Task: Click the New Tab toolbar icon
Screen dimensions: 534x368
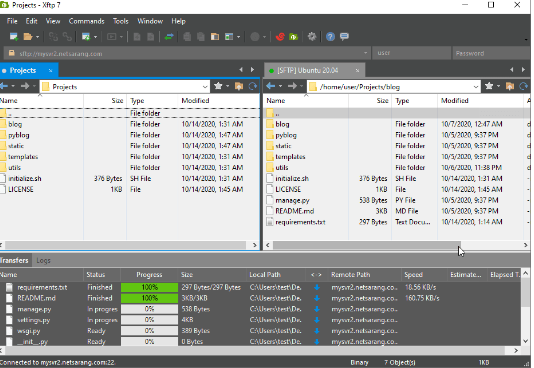Action: [86, 36]
